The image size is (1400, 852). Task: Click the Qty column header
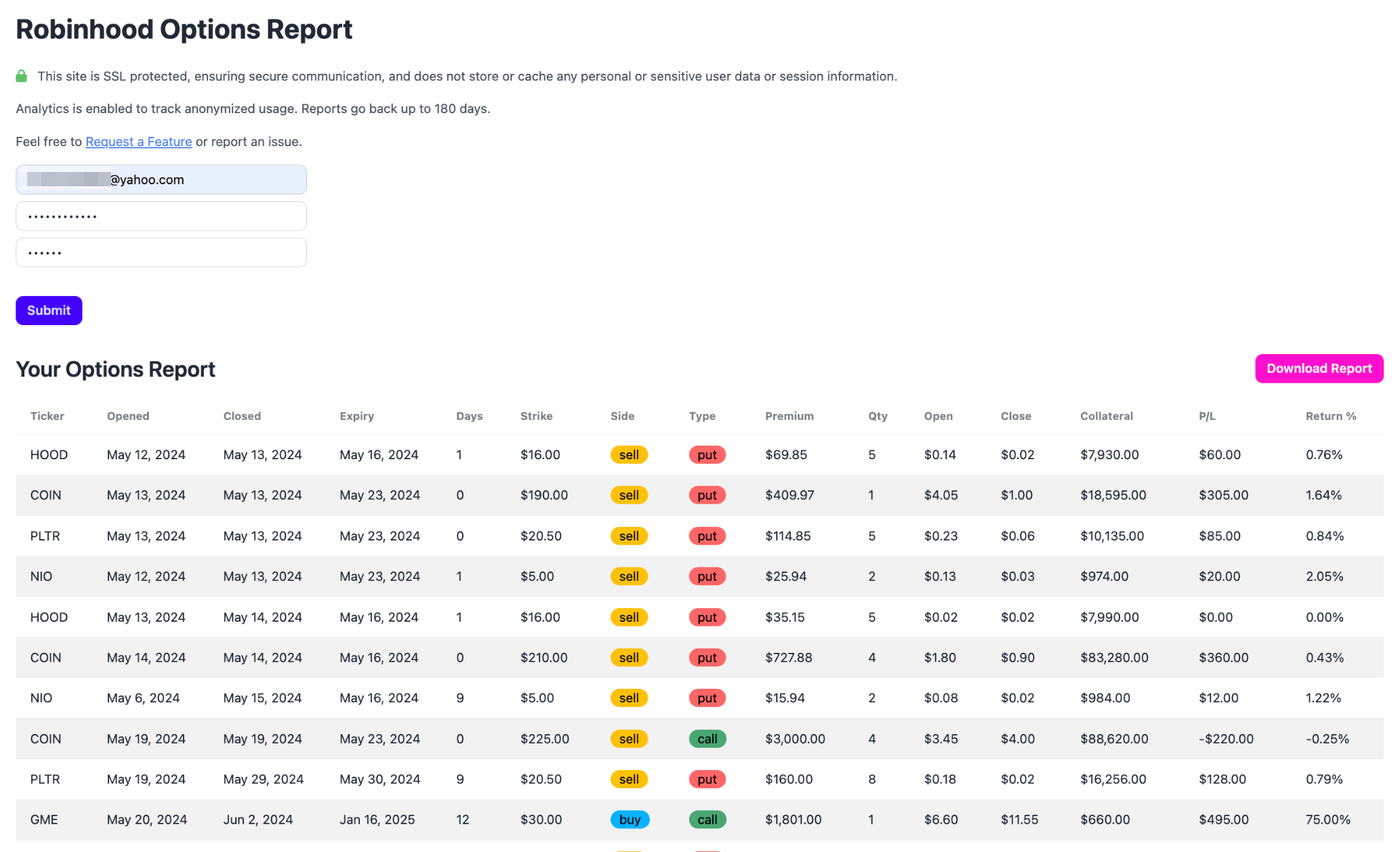click(x=878, y=416)
